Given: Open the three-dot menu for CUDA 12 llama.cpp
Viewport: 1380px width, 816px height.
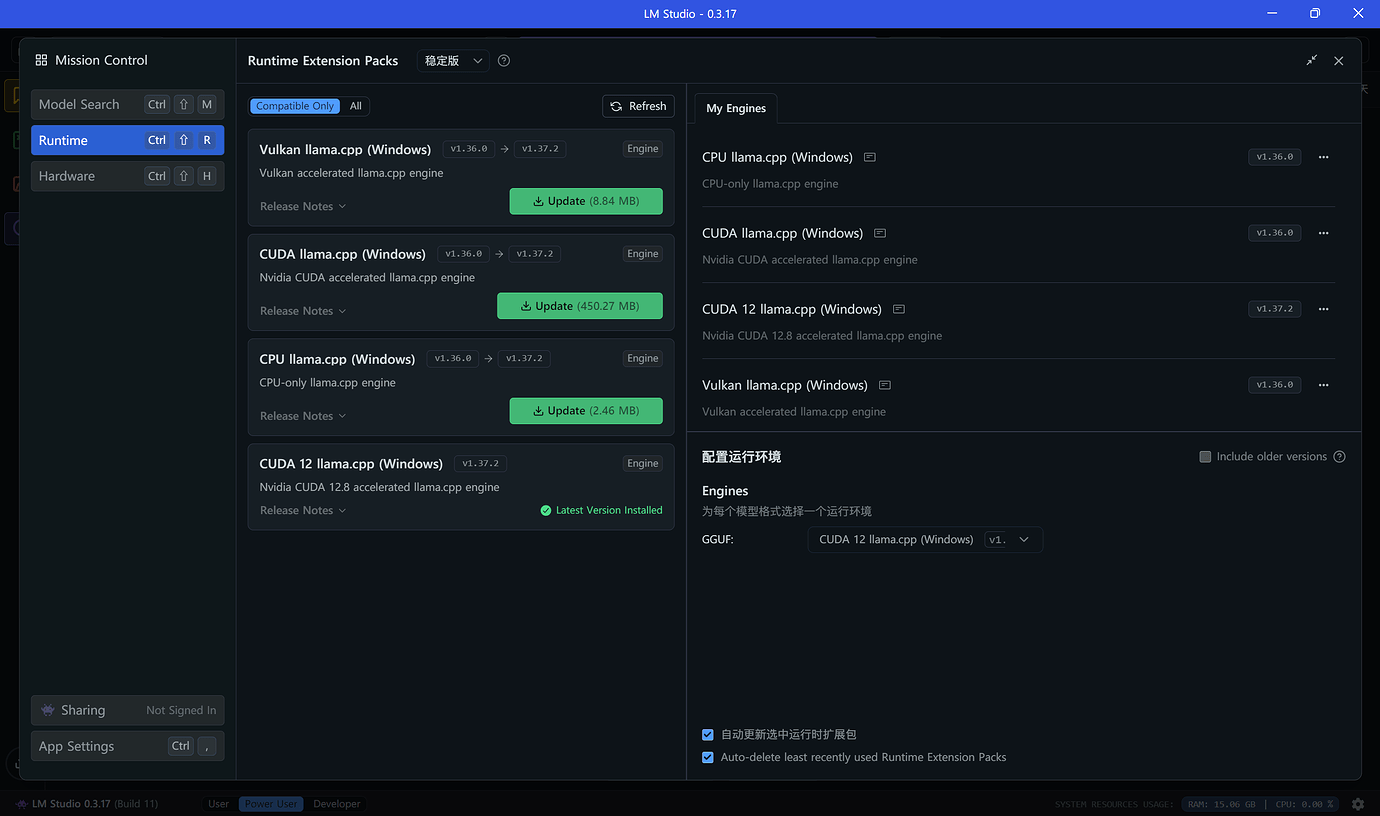Looking at the screenshot, I should coord(1323,309).
